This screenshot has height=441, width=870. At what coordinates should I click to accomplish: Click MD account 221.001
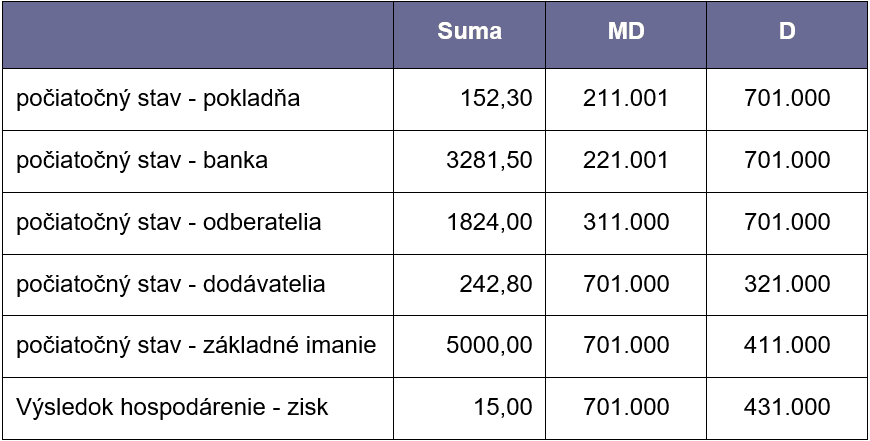[x=626, y=160]
